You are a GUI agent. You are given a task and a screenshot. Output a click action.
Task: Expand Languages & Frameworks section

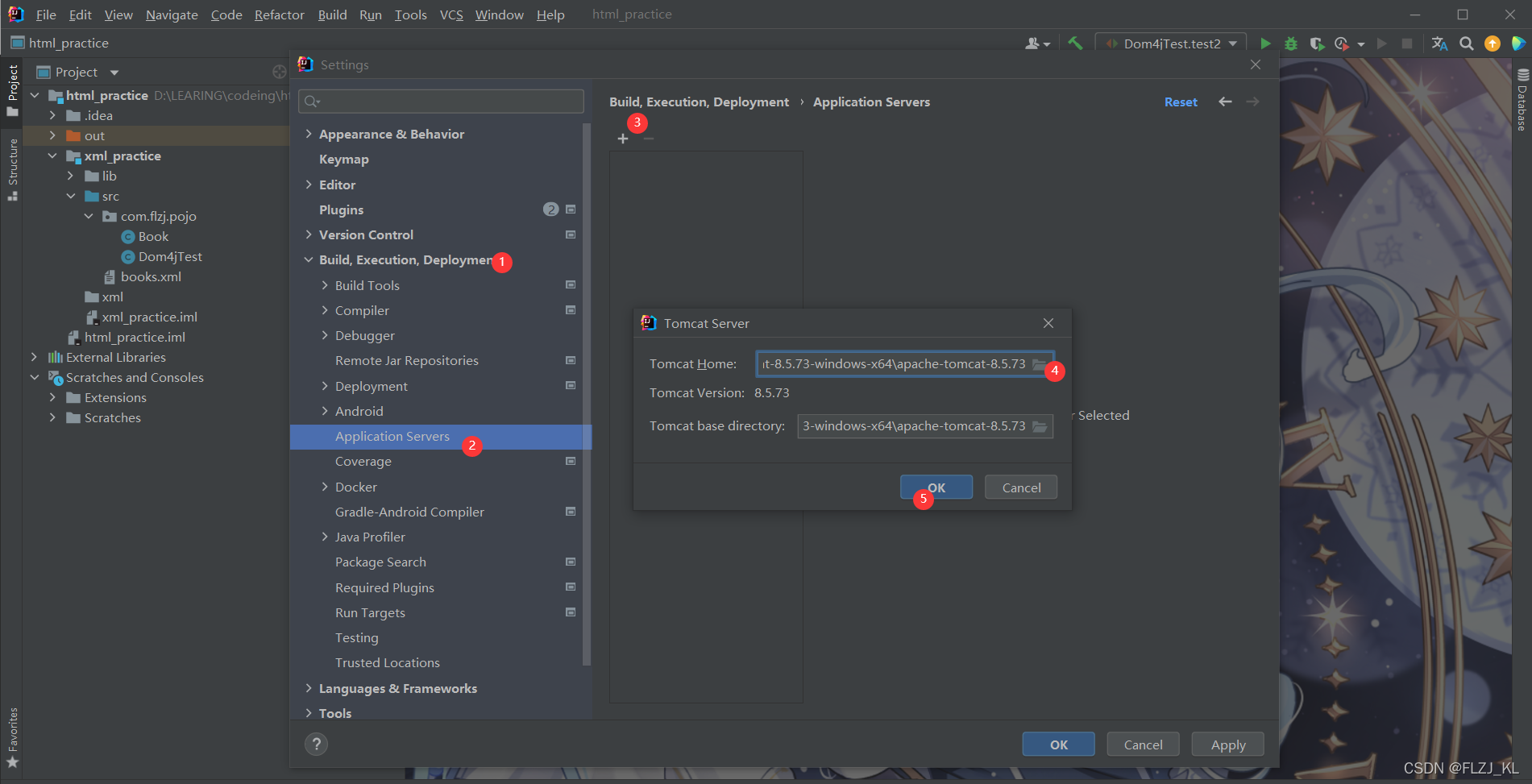[x=309, y=688]
